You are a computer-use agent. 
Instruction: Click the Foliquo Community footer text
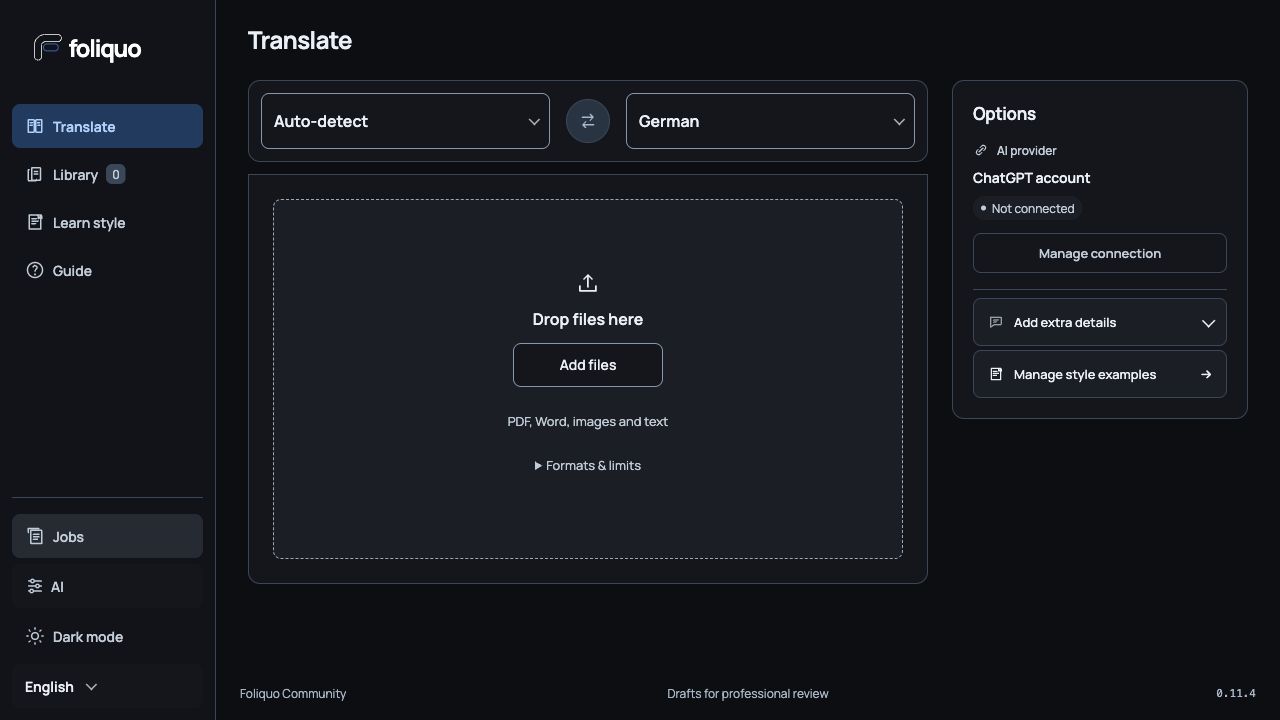pyautogui.click(x=293, y=693)
